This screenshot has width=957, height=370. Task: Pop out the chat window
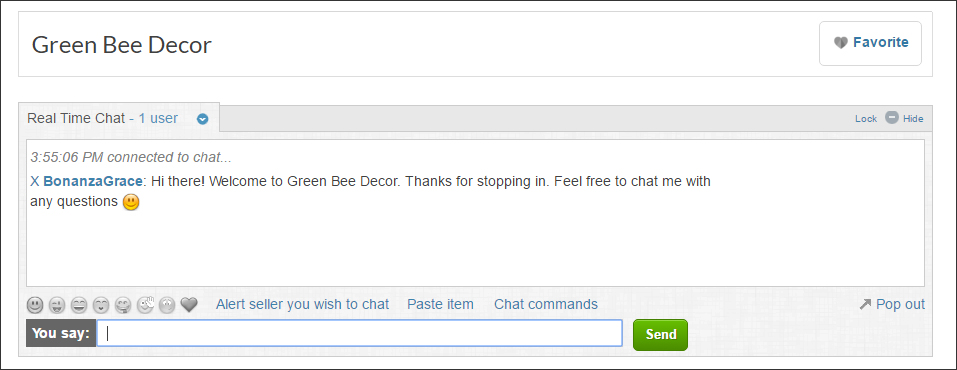click(x=892, y=304)
